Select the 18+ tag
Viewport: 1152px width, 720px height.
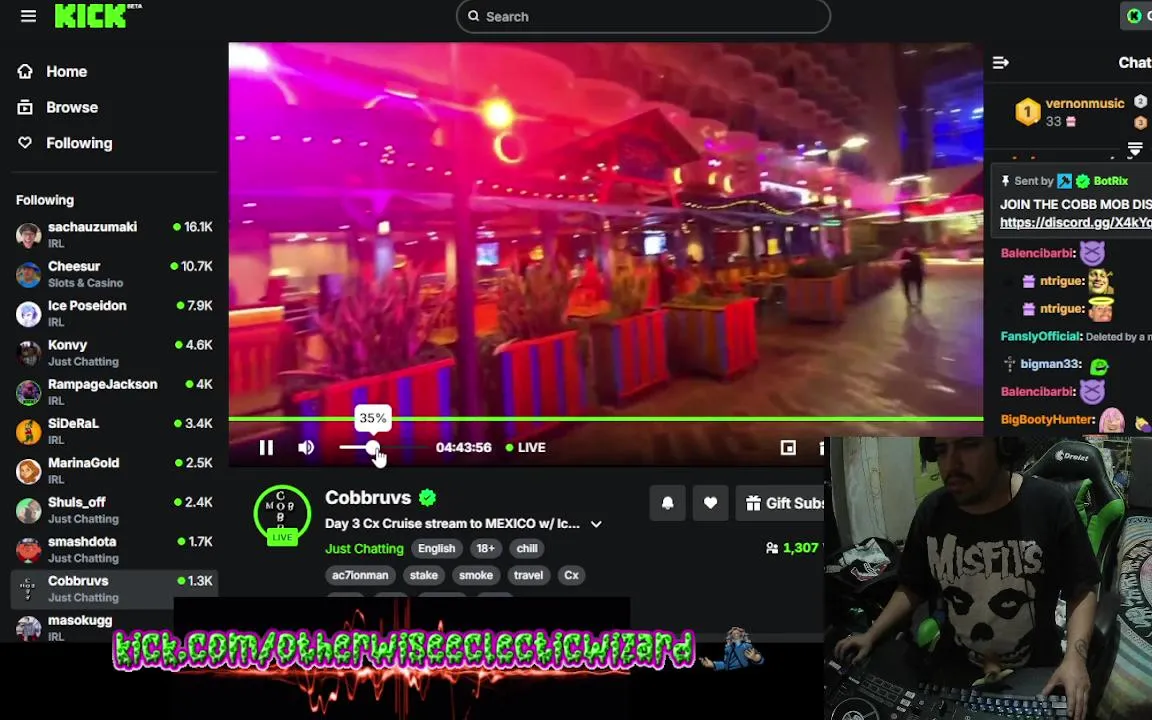tap(486, 549)
